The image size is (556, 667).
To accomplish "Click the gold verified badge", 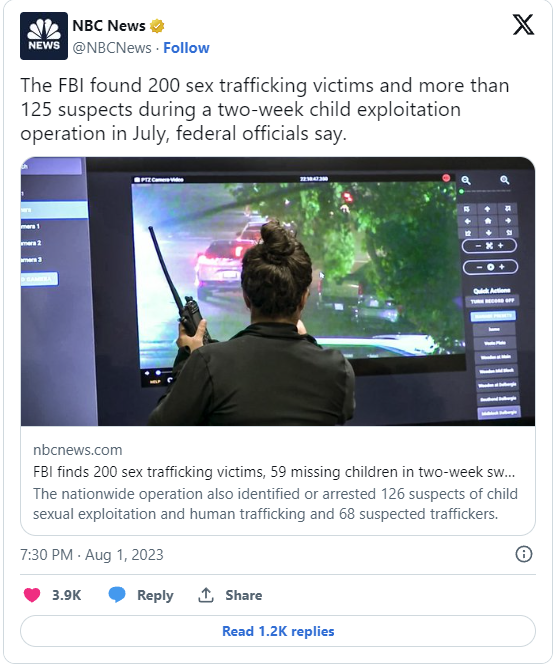I will [x=157, y=26].
